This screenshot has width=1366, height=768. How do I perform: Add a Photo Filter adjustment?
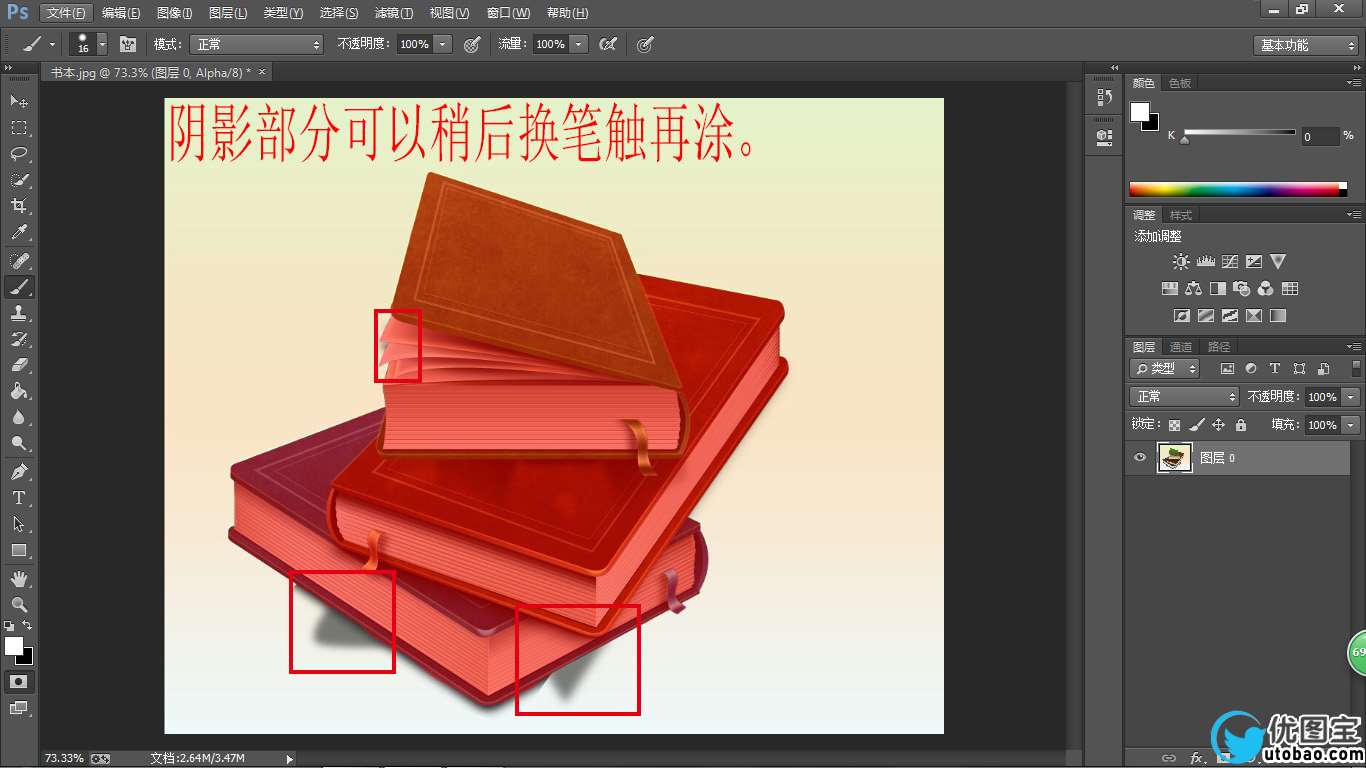tap(1241, 289)
